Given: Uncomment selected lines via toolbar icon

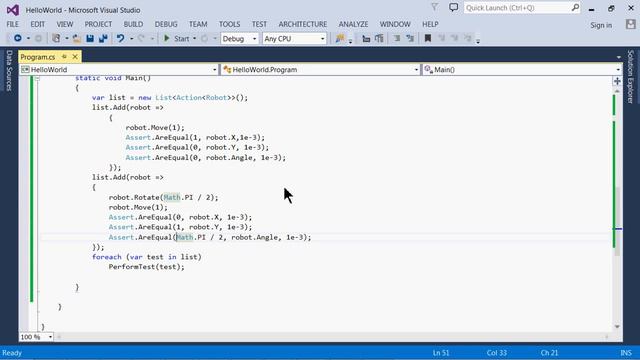Looking at the screenshot, I should tap(410, 38).
